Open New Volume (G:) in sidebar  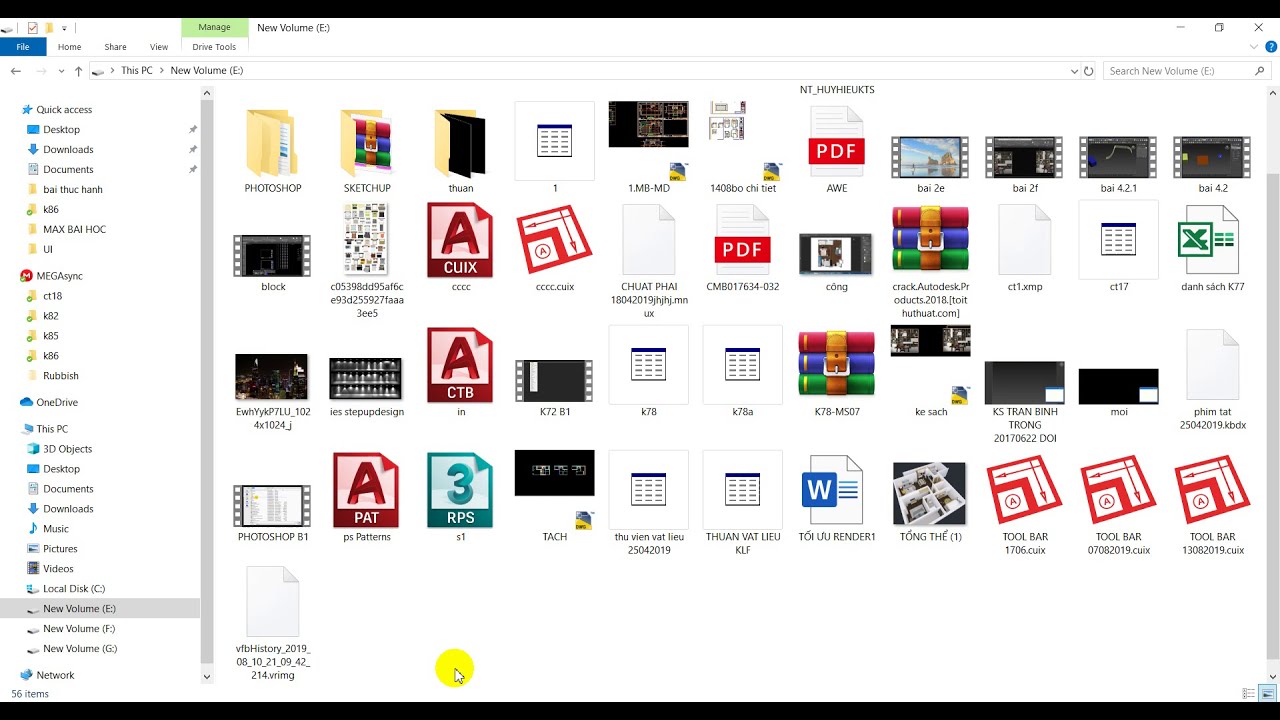[x=80, y=649]
